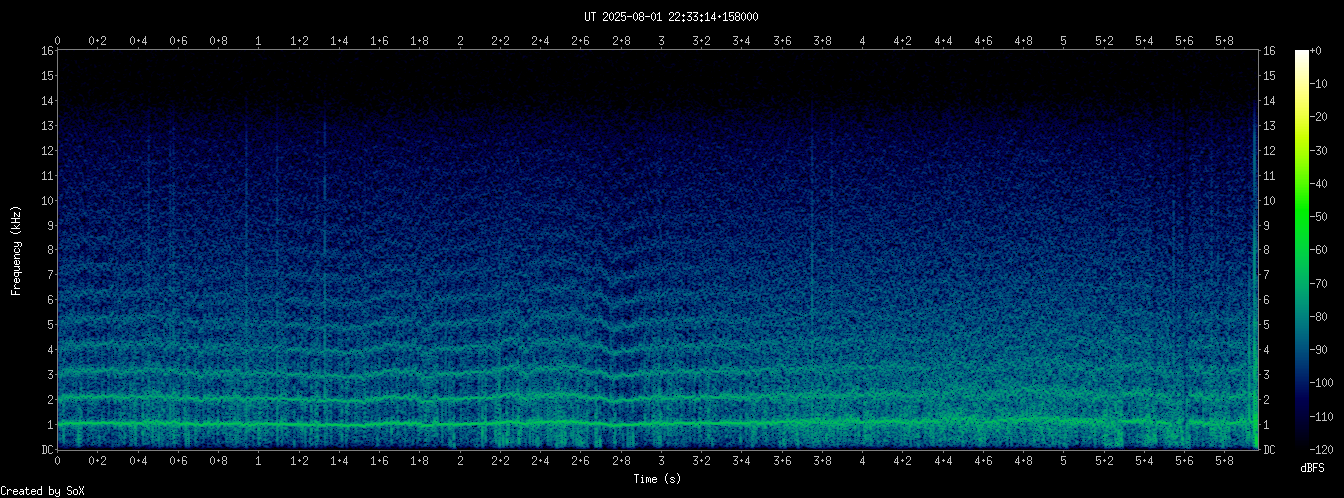1344x498 pixels.
Task: Select the "-60" color scale value
Action: point(1318,250)
